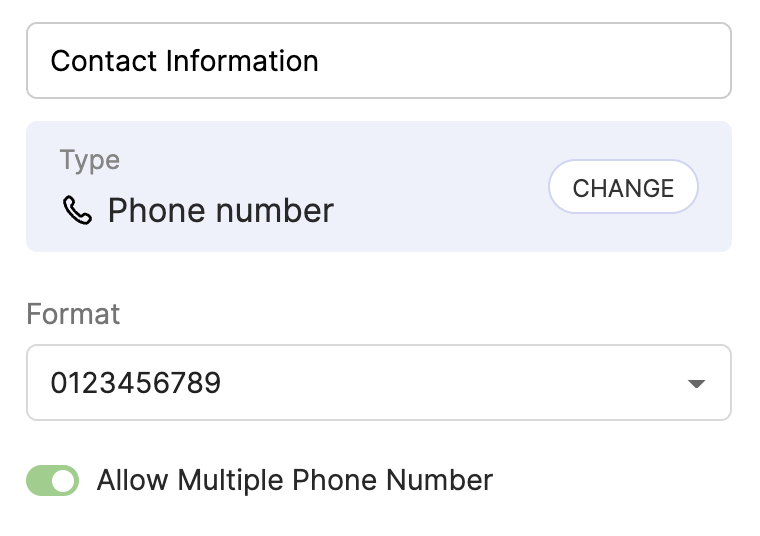Disable the Allow Multiple Phone Number switch

point(52,481)
